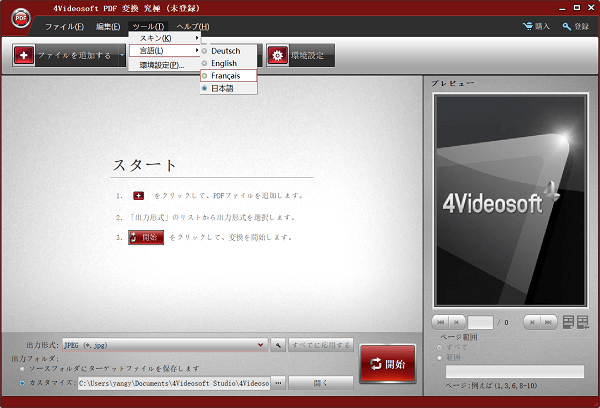
Task: Click the output folder path field
Action: point(173,382)
